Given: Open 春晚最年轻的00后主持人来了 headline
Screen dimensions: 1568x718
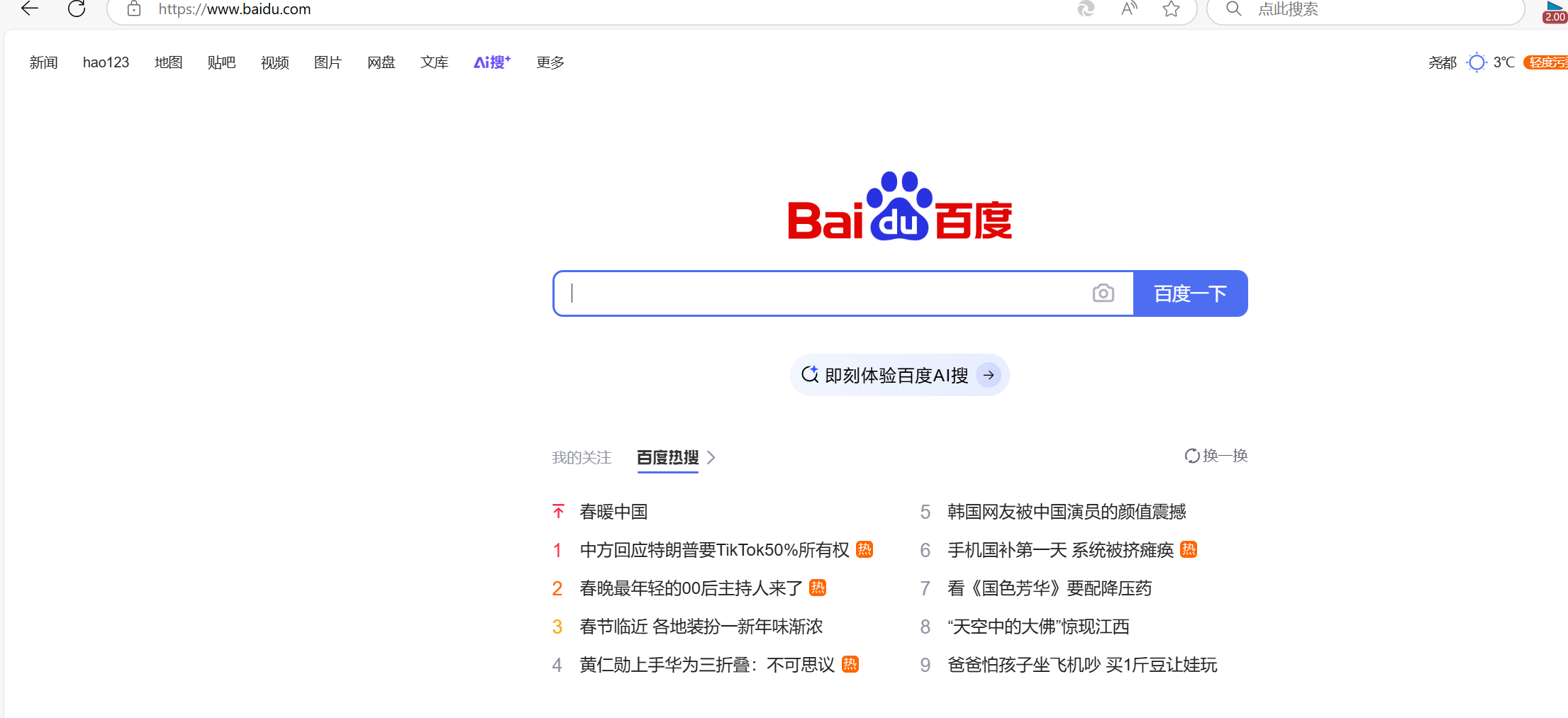Looking at the screenshot, I should click(691, 588).
